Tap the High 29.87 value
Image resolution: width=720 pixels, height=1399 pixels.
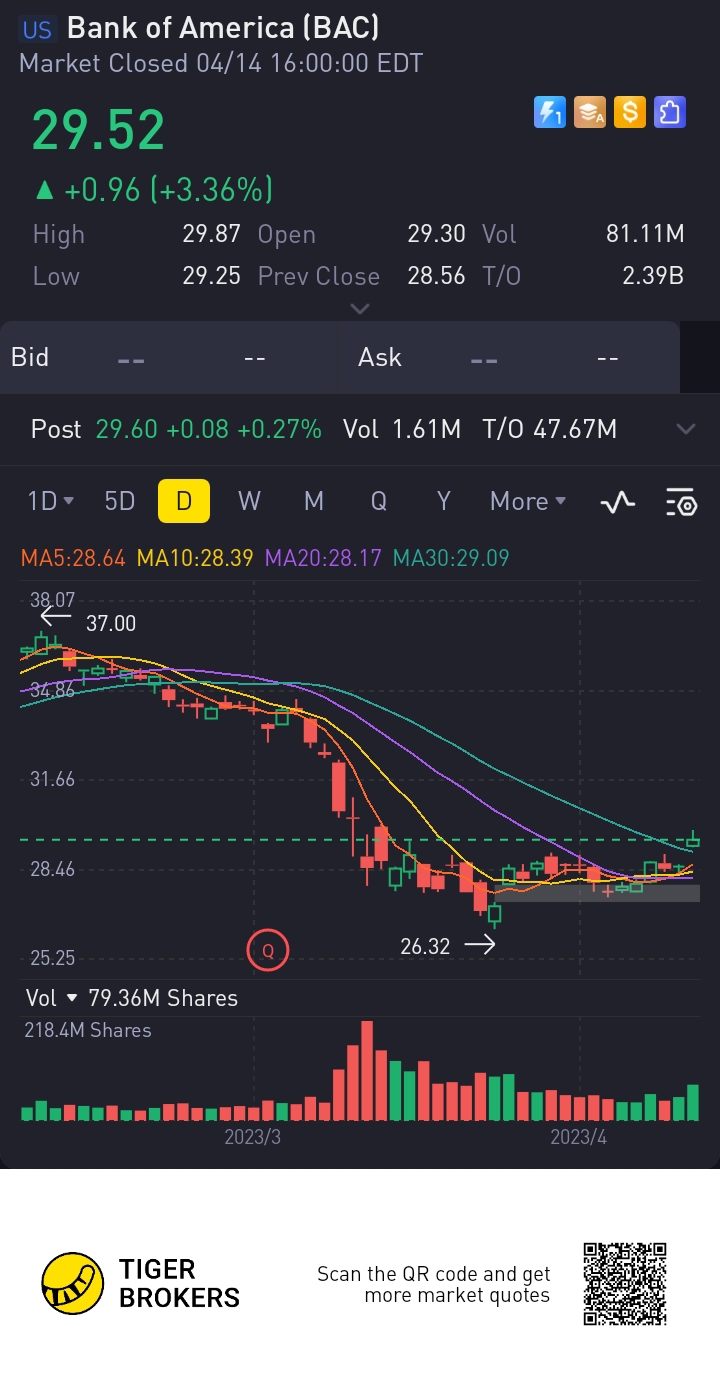(211, 235)
